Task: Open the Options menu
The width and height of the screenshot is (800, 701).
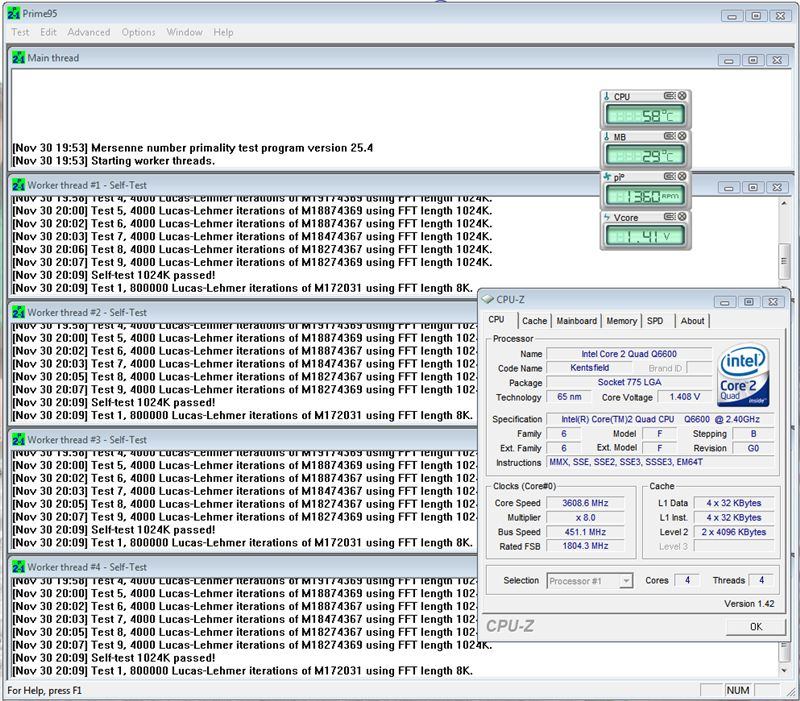Action: coord(138,32)
